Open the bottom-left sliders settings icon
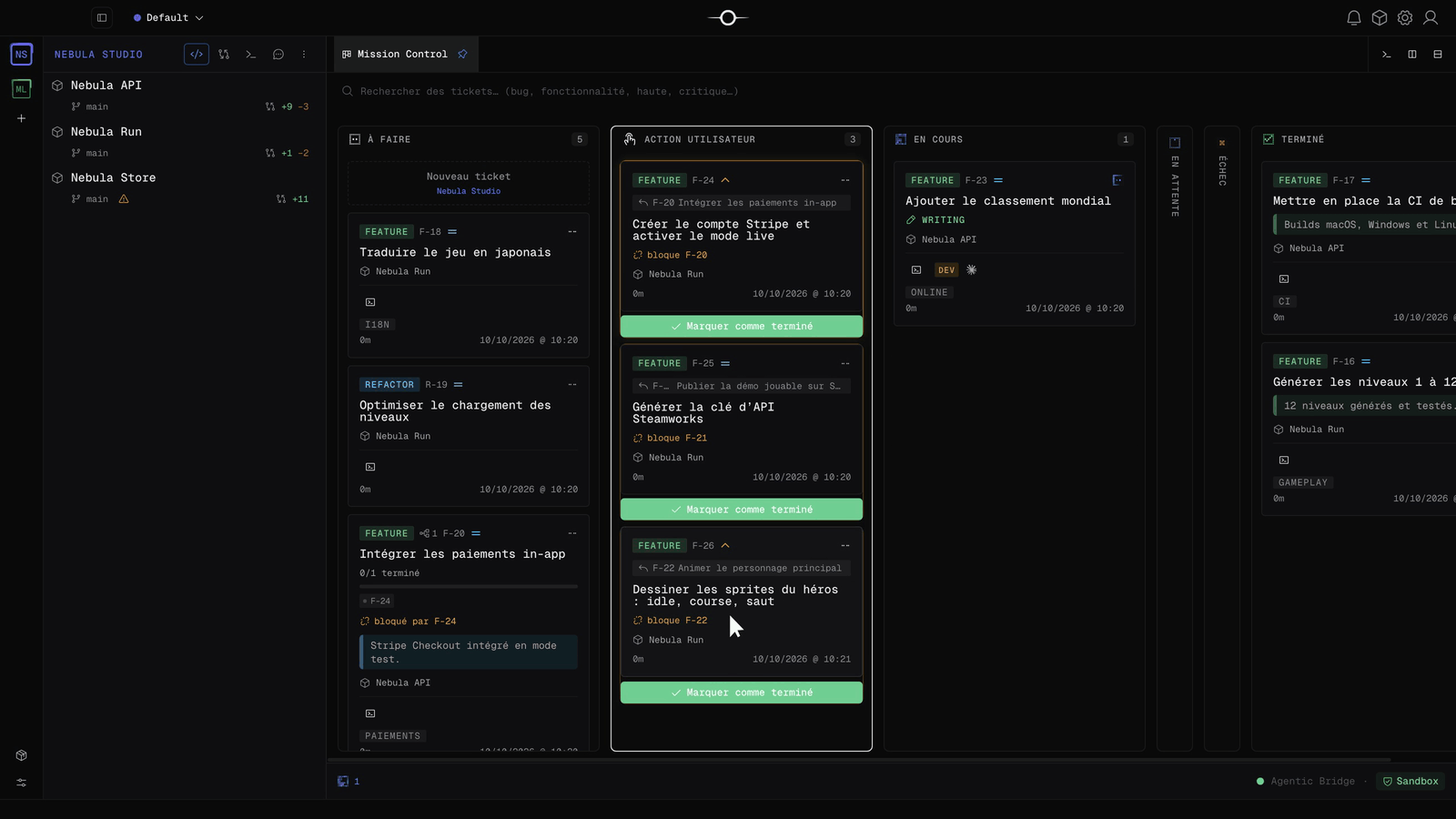The height and width of the screenshot is (819, 1456). point(21,783)
